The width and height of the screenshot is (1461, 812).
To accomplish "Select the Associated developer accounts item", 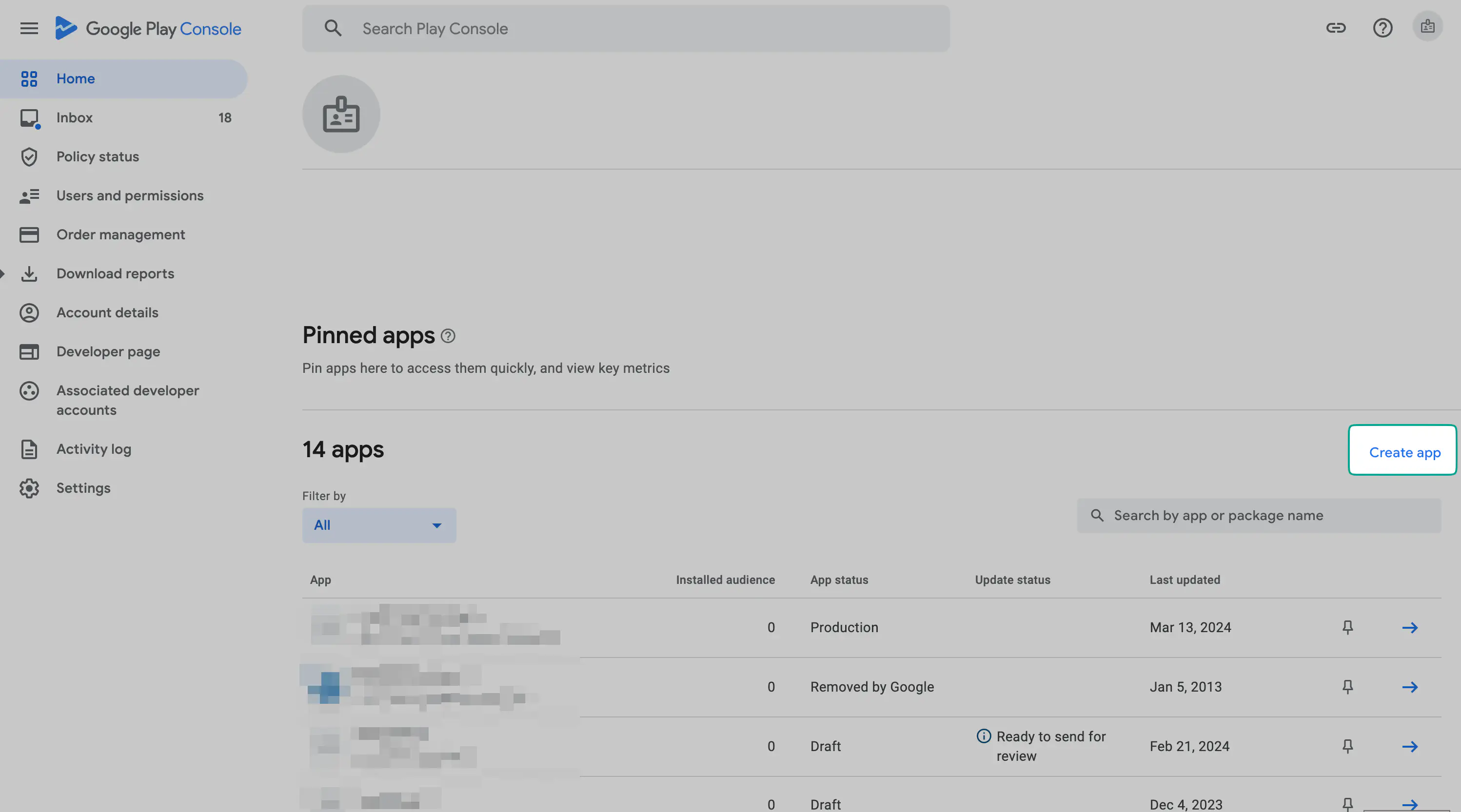I will [x=128, y=400].
